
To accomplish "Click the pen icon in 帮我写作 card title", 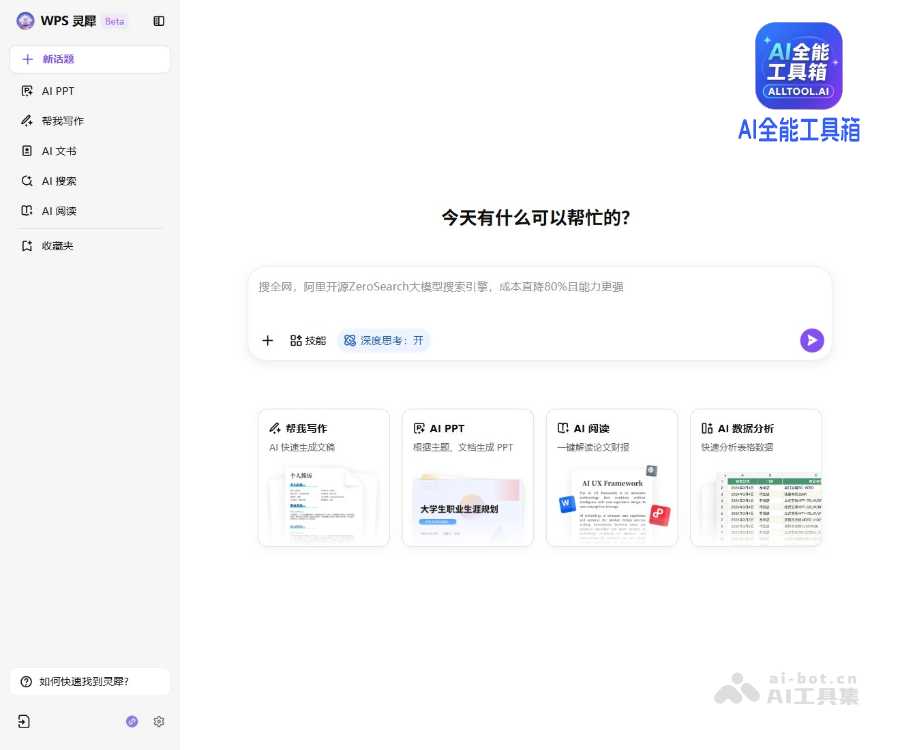I will pyautogui.click(x=275, y=428).
